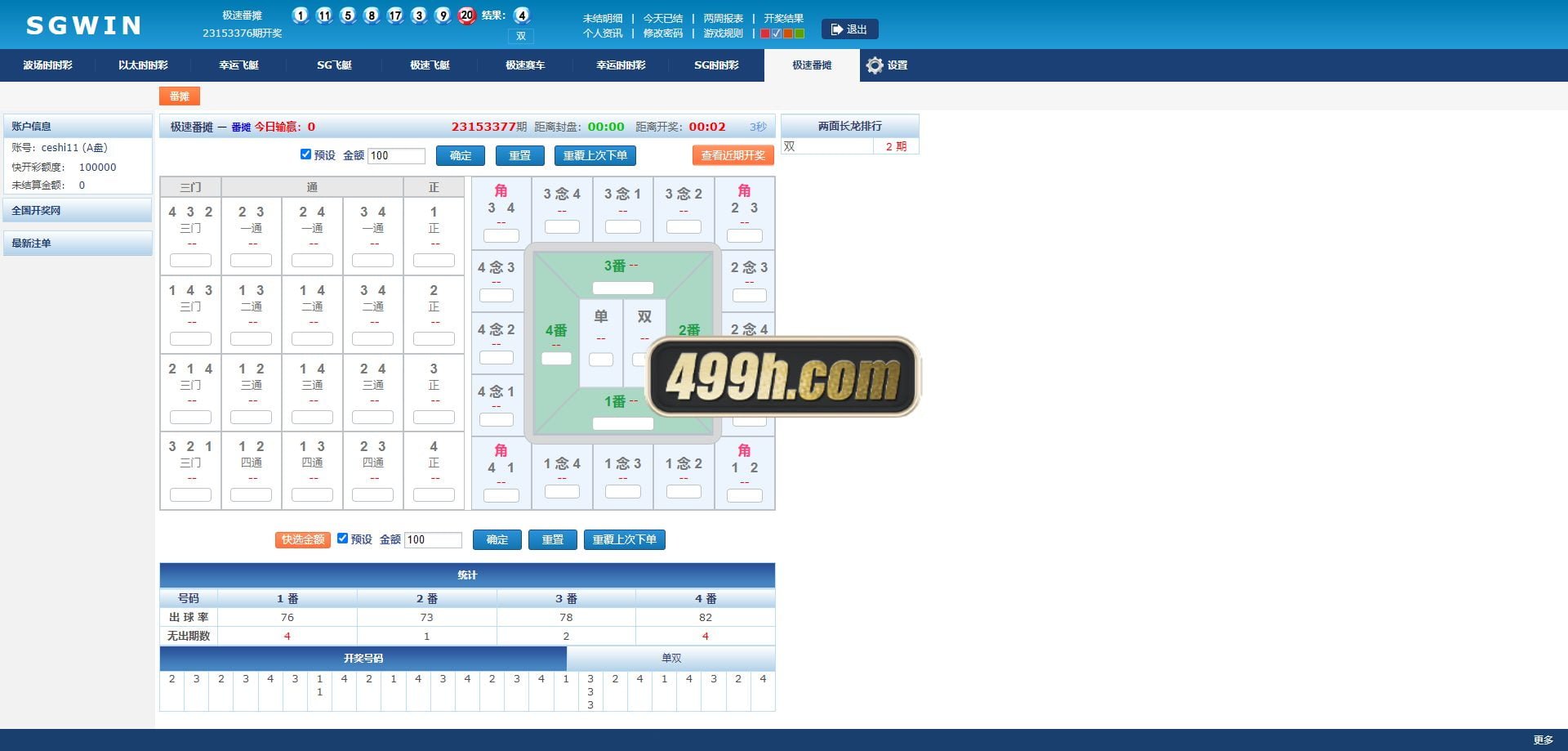Viewport: 1568px width, 751px height.
Task: Click the 3秒 refresh interval link
Action: [758, 127]
